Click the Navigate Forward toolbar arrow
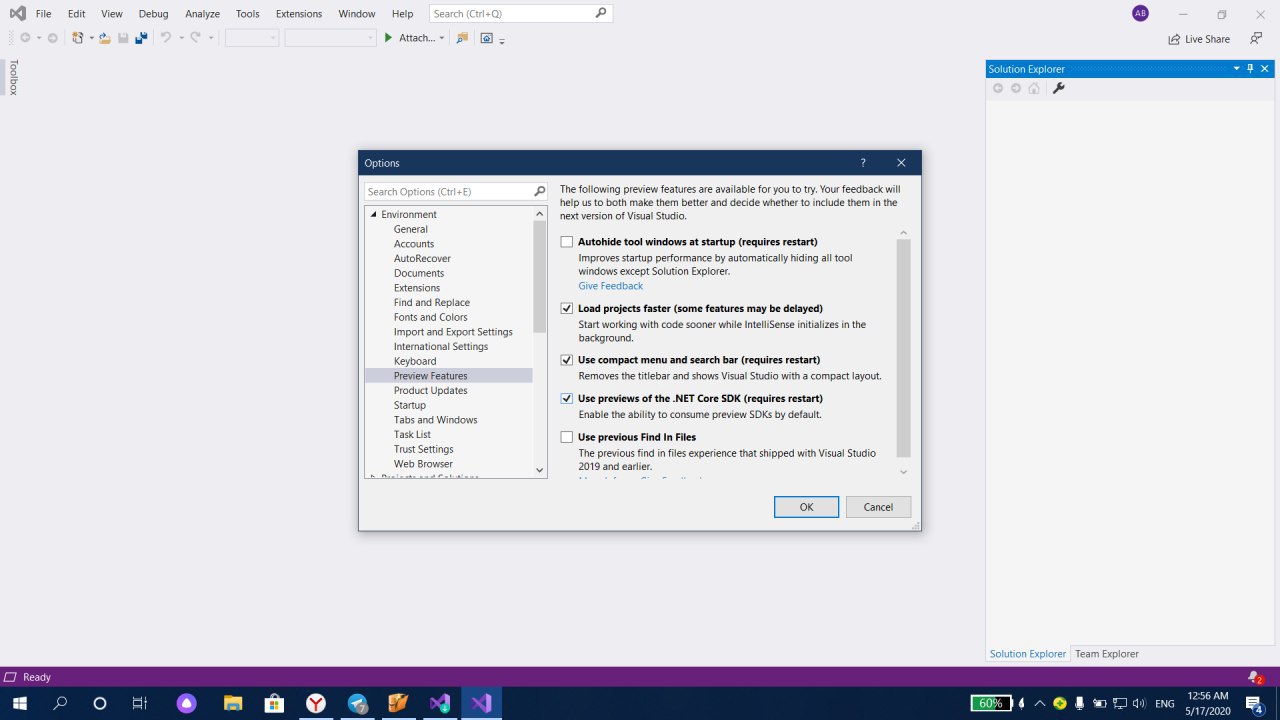Image resolution: width=1280 pixels, height=720 pixels. (52, 38)
